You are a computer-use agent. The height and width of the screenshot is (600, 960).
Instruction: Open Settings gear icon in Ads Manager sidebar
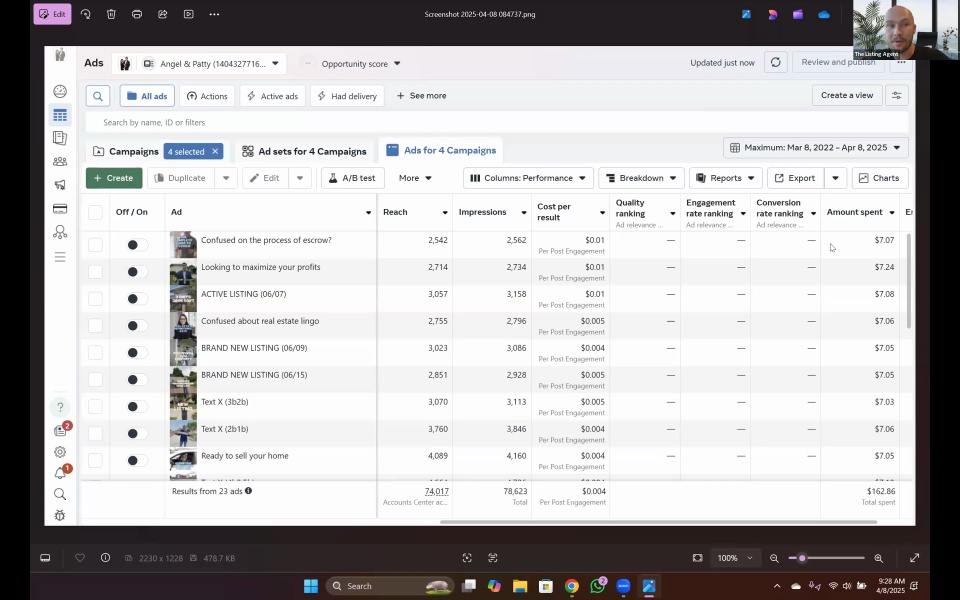(60, 452)
